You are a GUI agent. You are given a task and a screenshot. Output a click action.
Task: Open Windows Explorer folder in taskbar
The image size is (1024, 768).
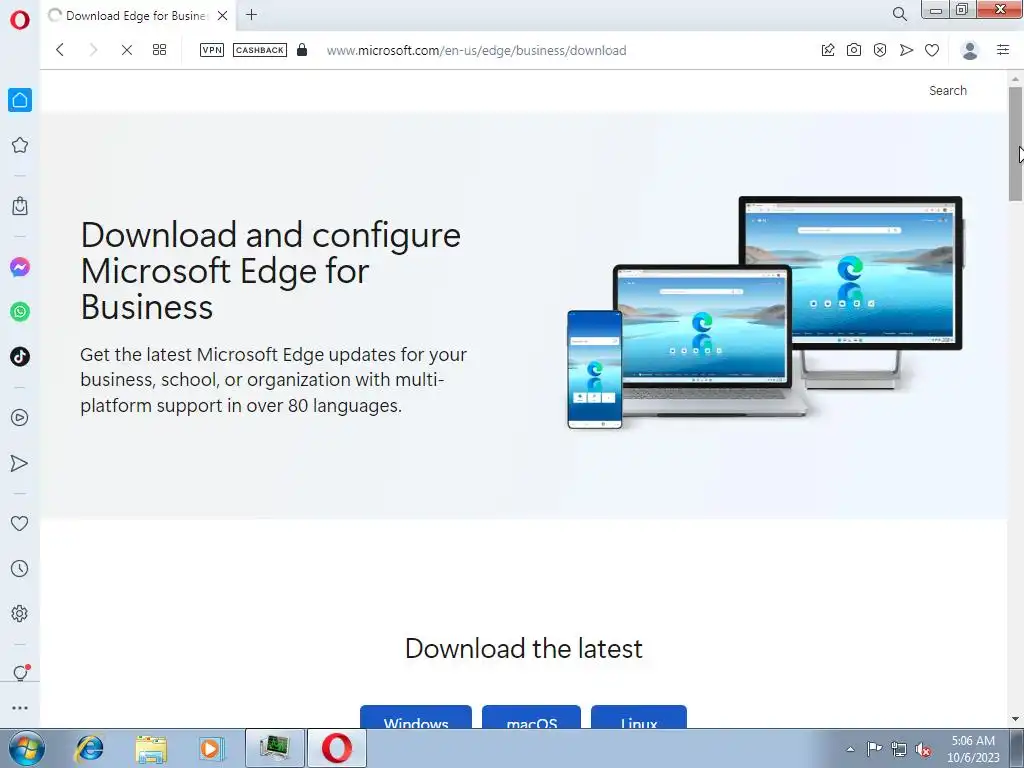151,748
